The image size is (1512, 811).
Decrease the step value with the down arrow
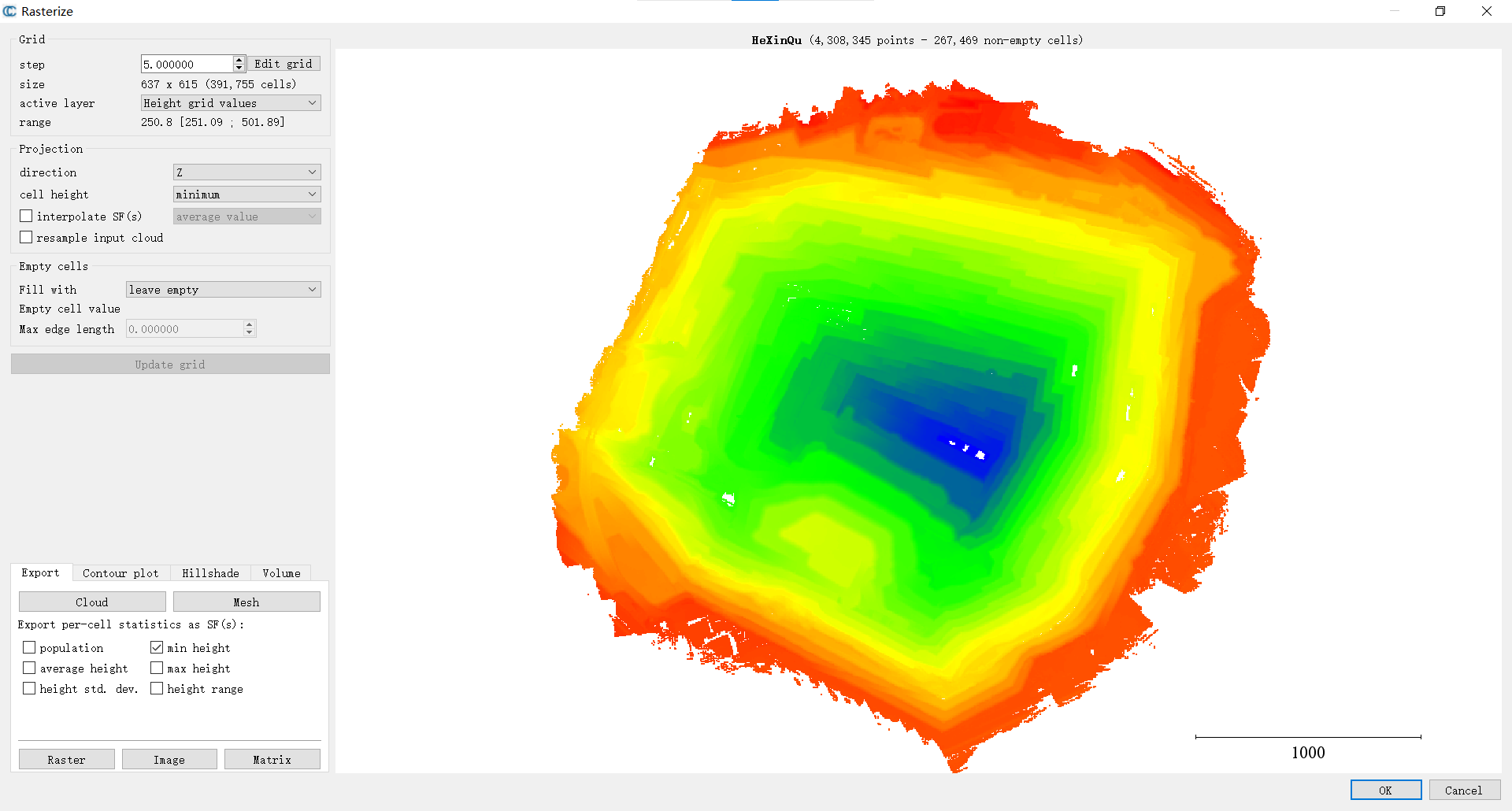[x=239, y=68]
